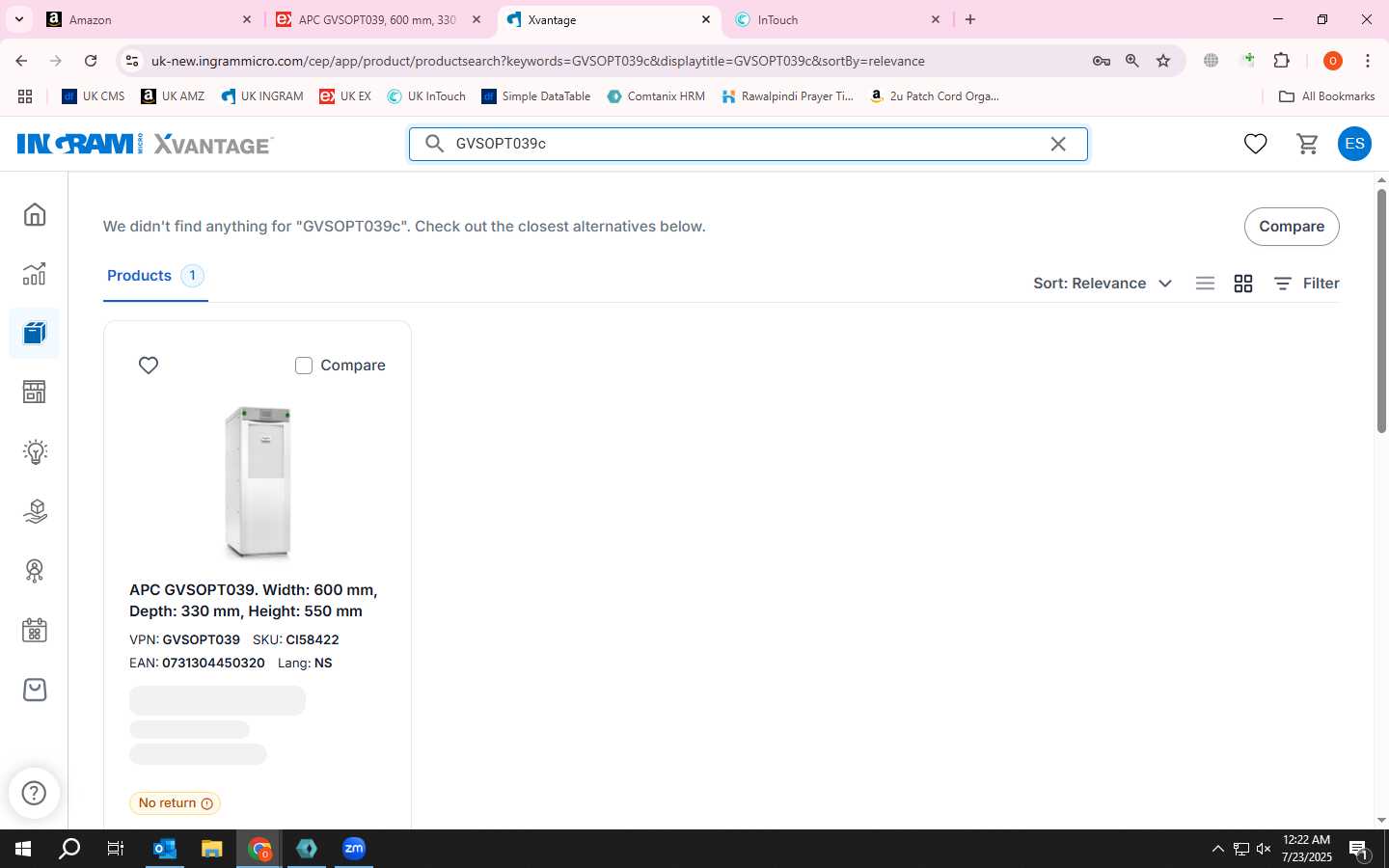The height and width of the screenshot is (868, 1389).
Task: Click the Compare button at top right
Action: point(1292,227)
